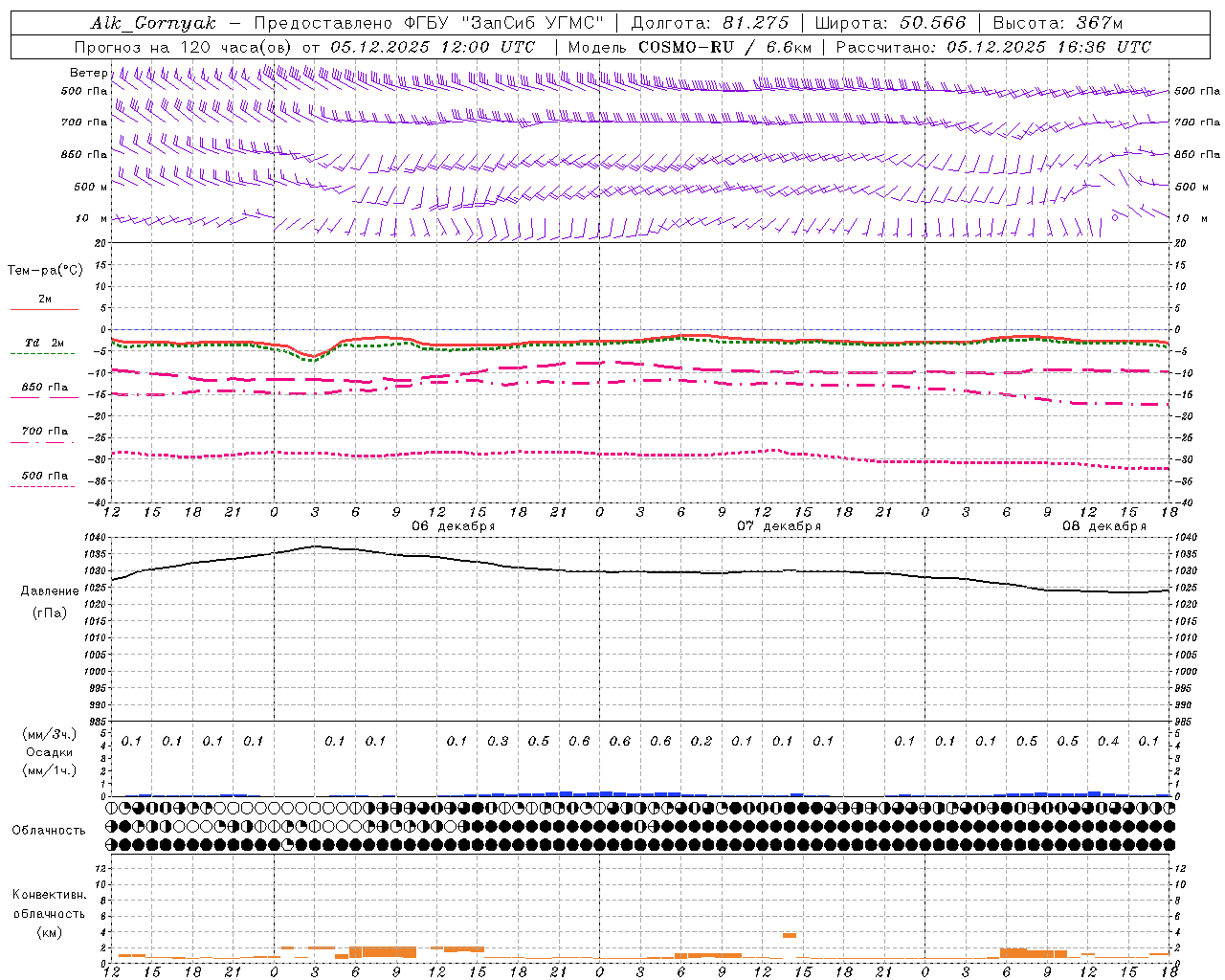Image resolution: width=1225 pixels, height=980 pixels.
Task: Click the 0.3 precipitation value
Action: (498, 741)
